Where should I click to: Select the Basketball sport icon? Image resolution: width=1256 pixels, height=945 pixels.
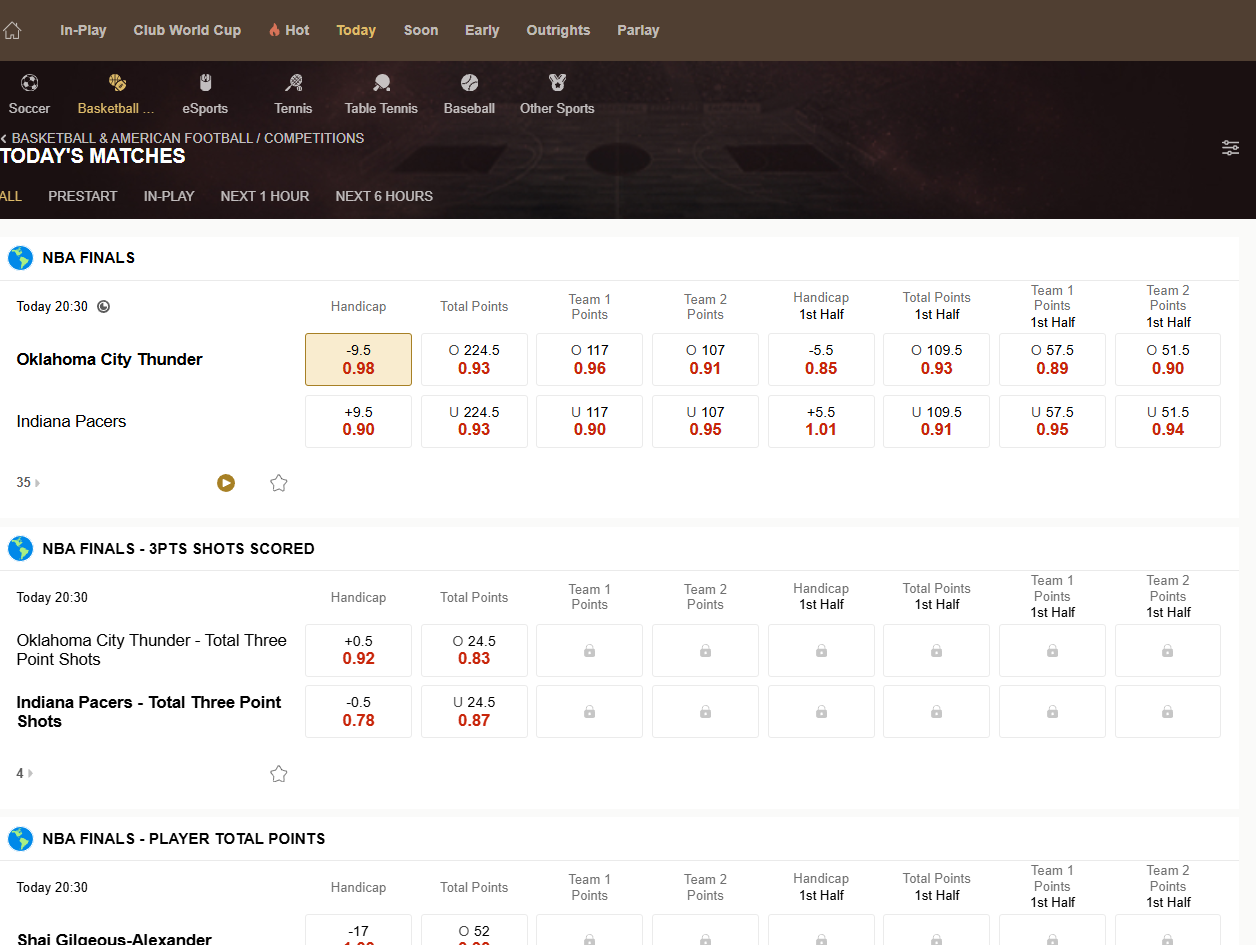pos(117,83)
